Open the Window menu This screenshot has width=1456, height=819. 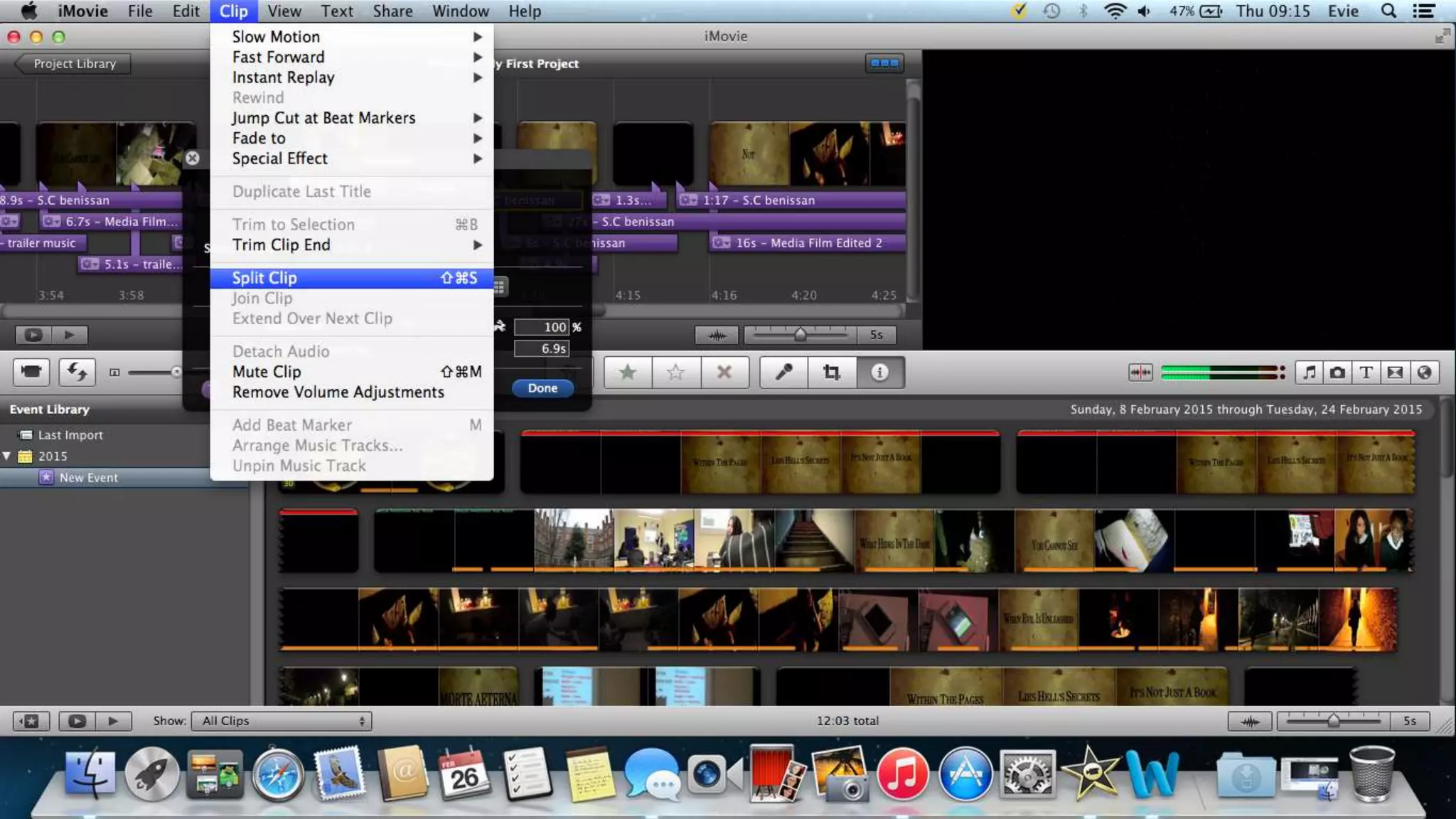tap(461, 11)
